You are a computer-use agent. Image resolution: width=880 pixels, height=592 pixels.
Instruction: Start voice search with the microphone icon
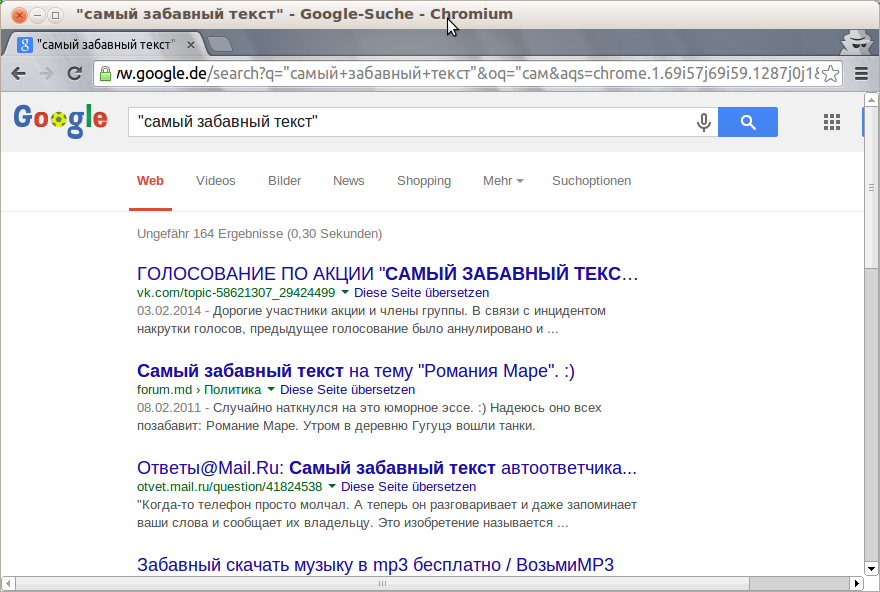[x=704, y=122]
